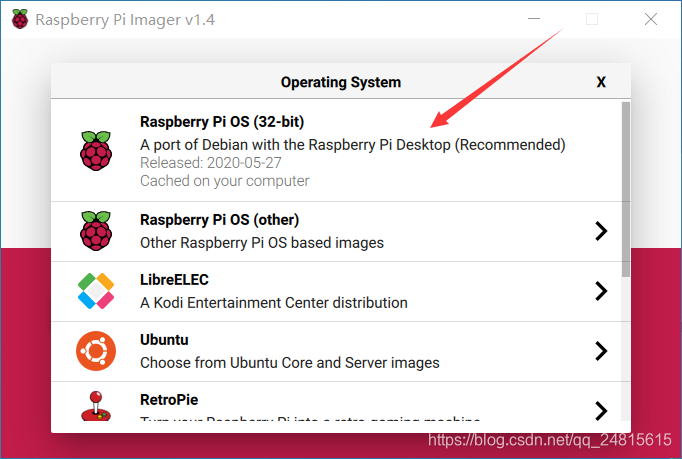Expand the RetroPie submenu chevron
Viewport: 682px width, 459px height.
[x=601, y=411]
